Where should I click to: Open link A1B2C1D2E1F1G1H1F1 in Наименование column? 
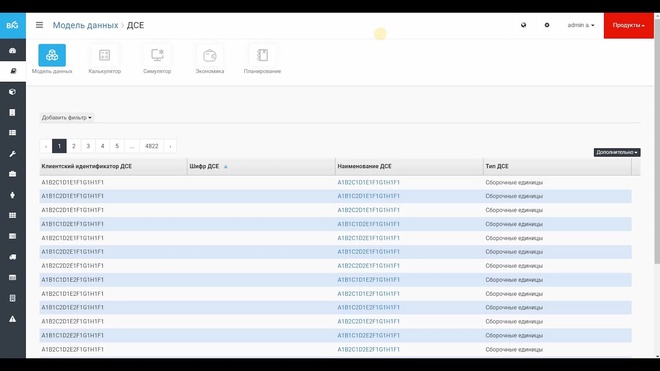368,238
